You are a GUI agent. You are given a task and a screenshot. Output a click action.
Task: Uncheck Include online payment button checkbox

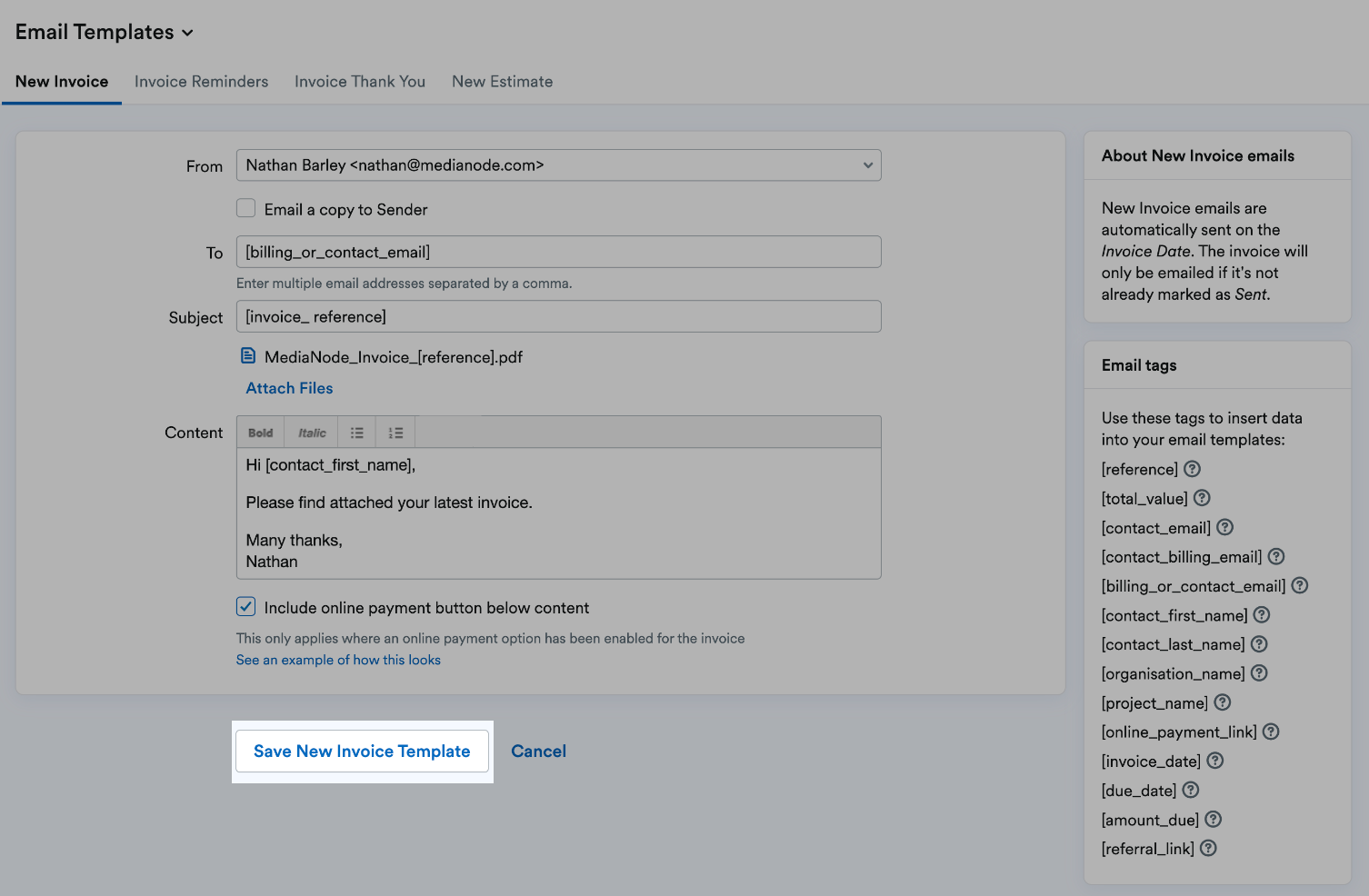point(246,607)
